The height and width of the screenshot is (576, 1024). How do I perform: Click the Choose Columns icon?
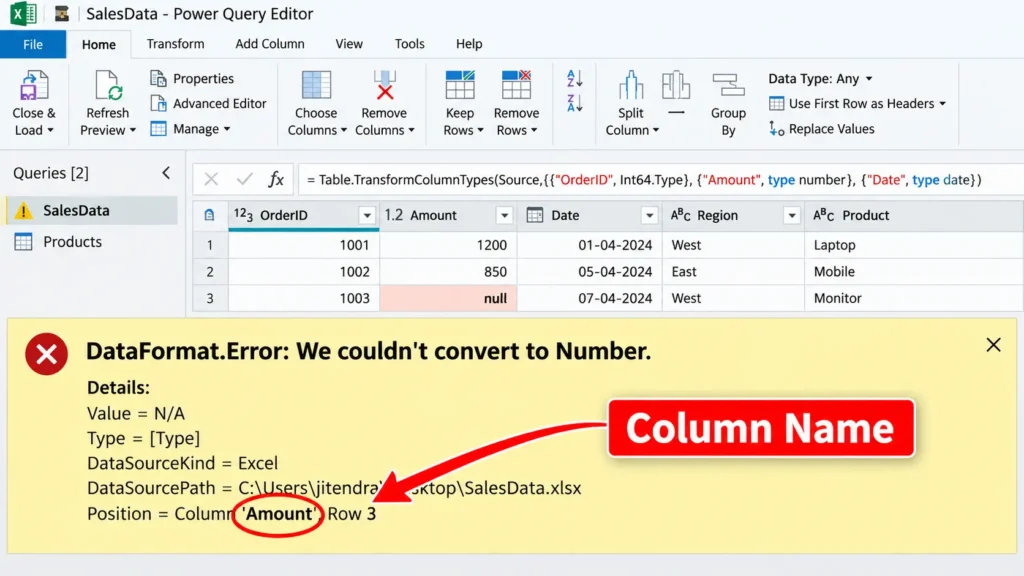point(316,86)
